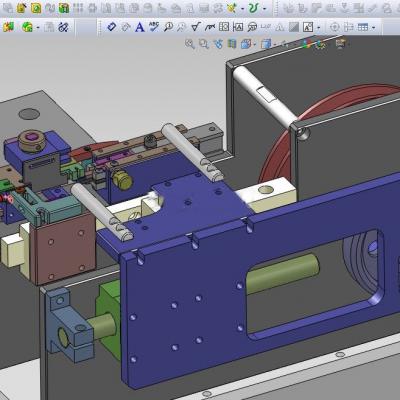Screen dimensions: 400x400
Task: Click the Zoom to Fit magnifier
Action: pos(190,44)
